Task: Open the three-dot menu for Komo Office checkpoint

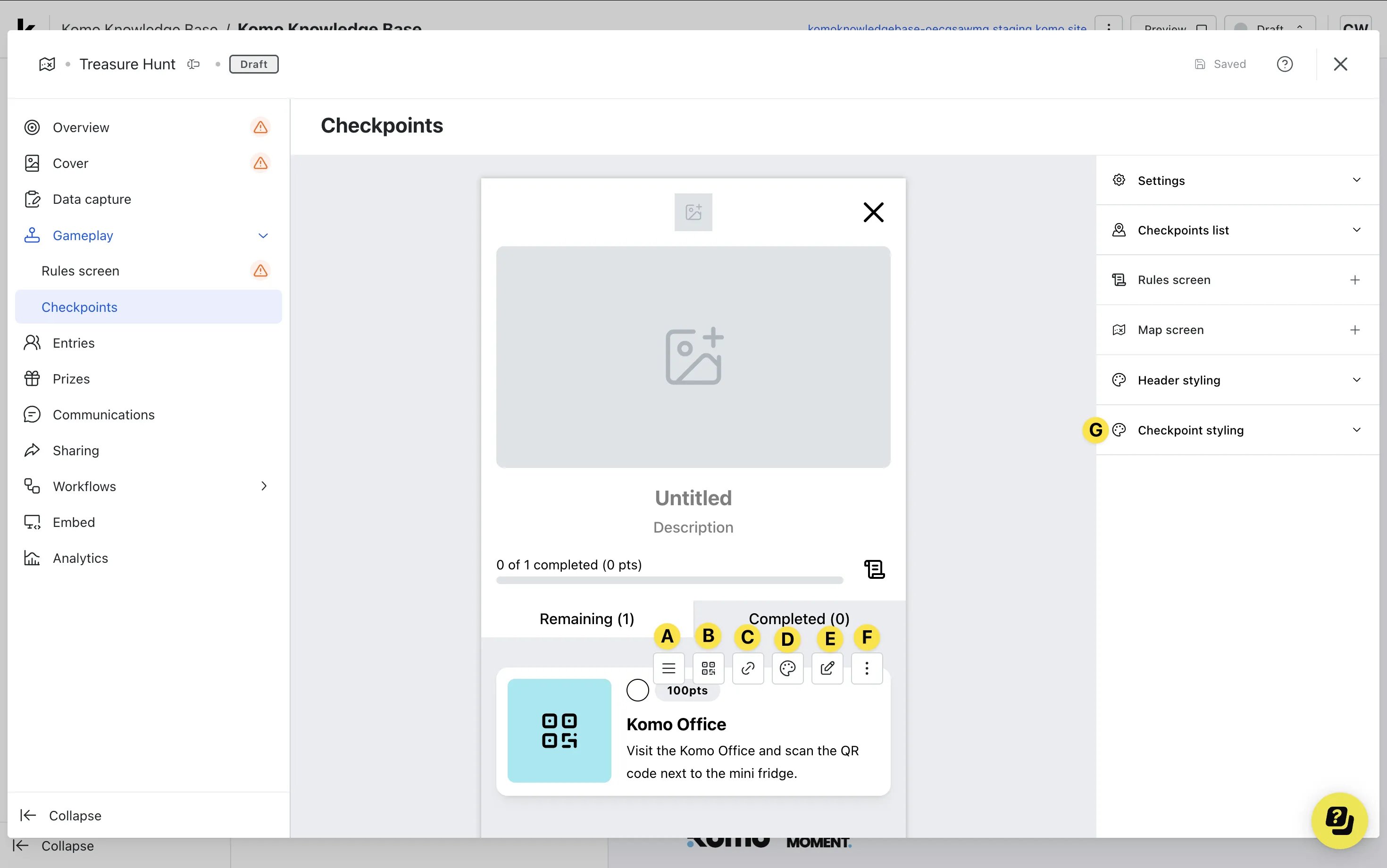Action: [x=867, y=668]
